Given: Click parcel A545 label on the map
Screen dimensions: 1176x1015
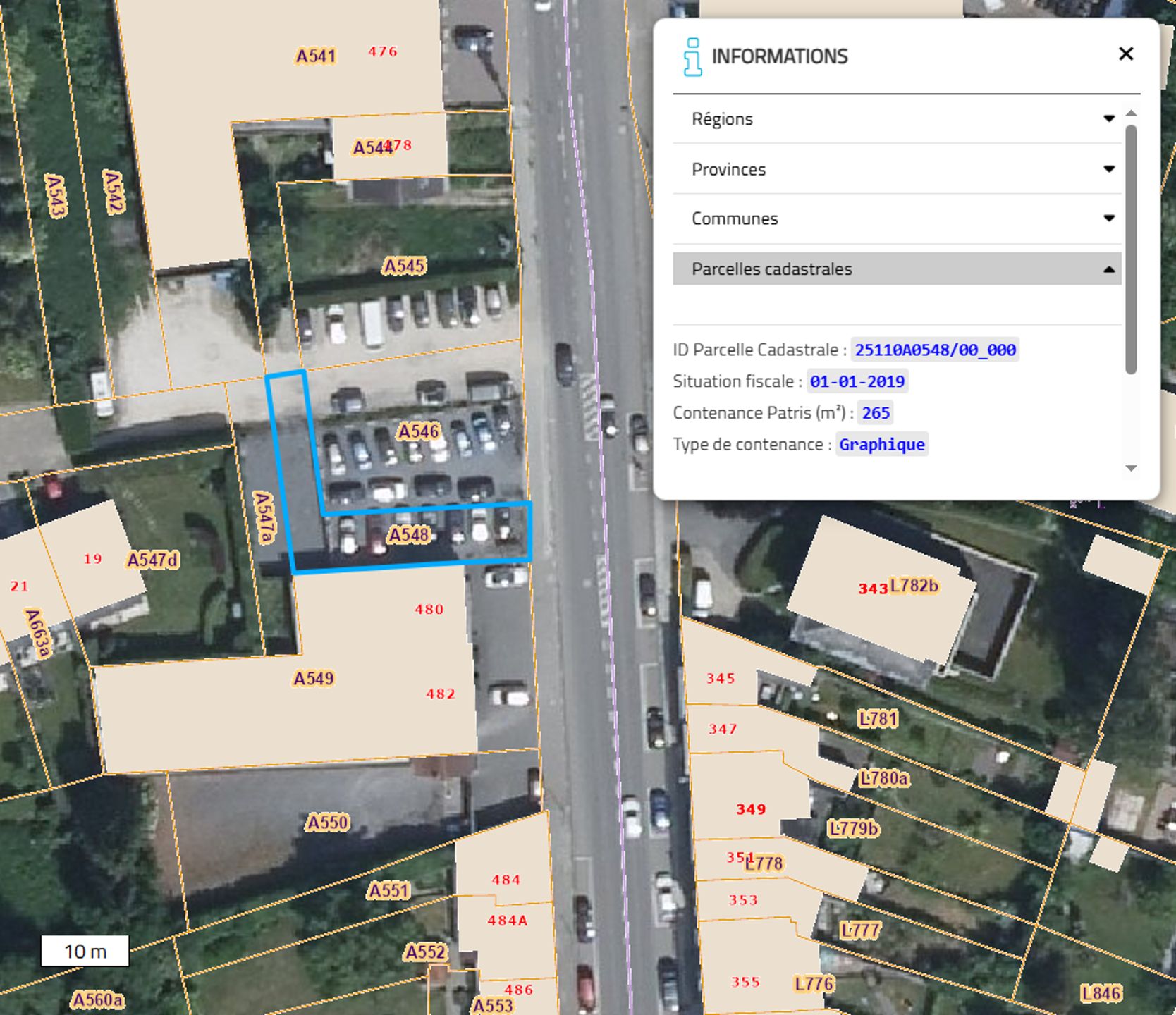Looking at the screenshot, I should (x=404, y=266).
